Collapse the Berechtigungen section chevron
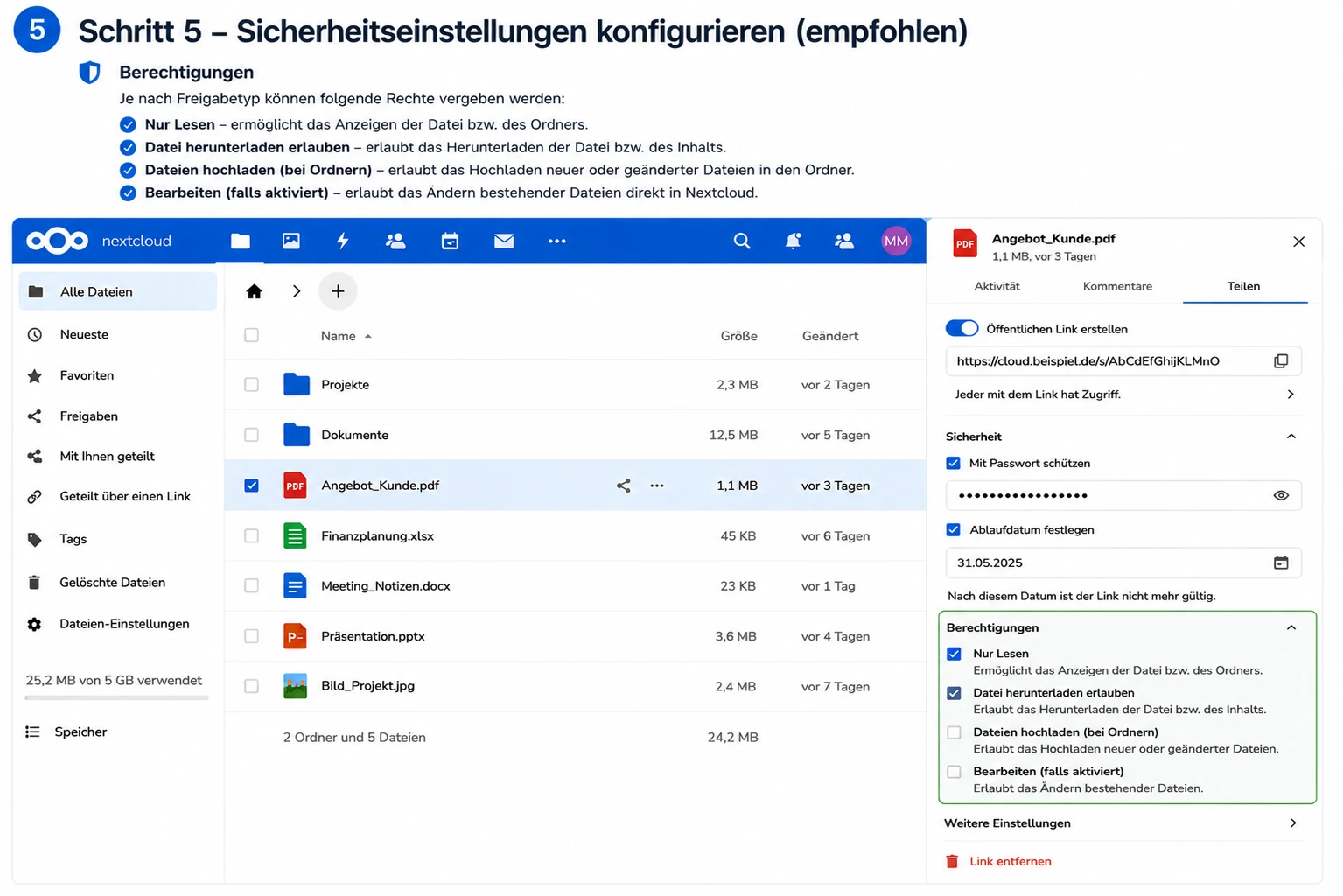Screen dimensions: 1343x896 1291,627
